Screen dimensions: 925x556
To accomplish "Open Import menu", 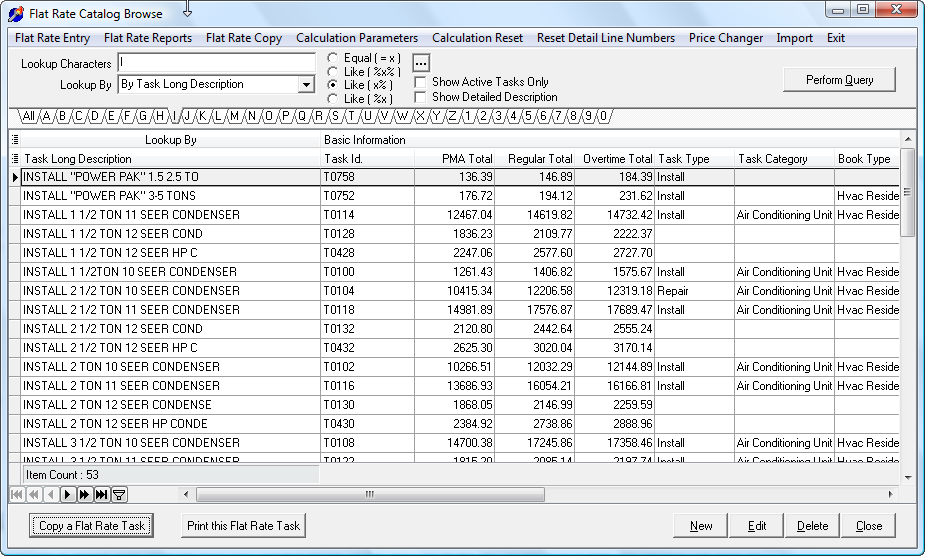I will coord(795,38).
